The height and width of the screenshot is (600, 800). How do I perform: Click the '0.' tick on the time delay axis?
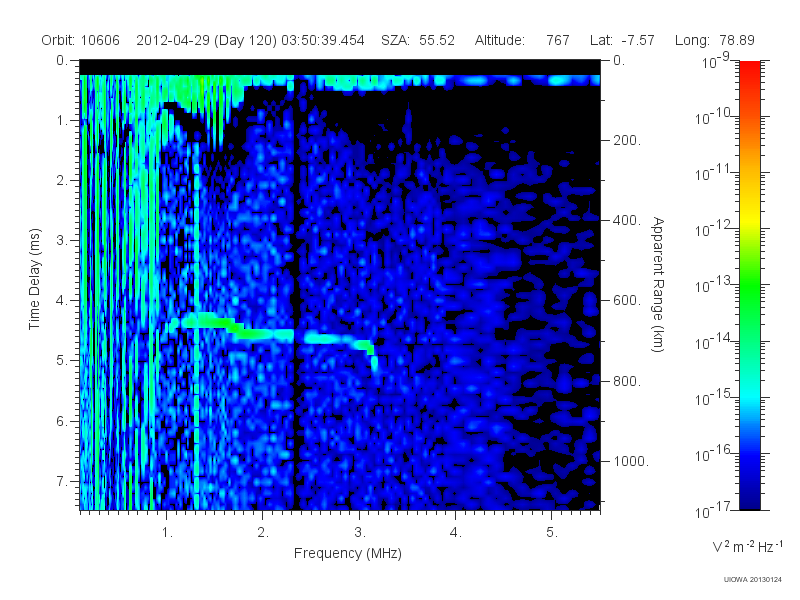(62, 60)
